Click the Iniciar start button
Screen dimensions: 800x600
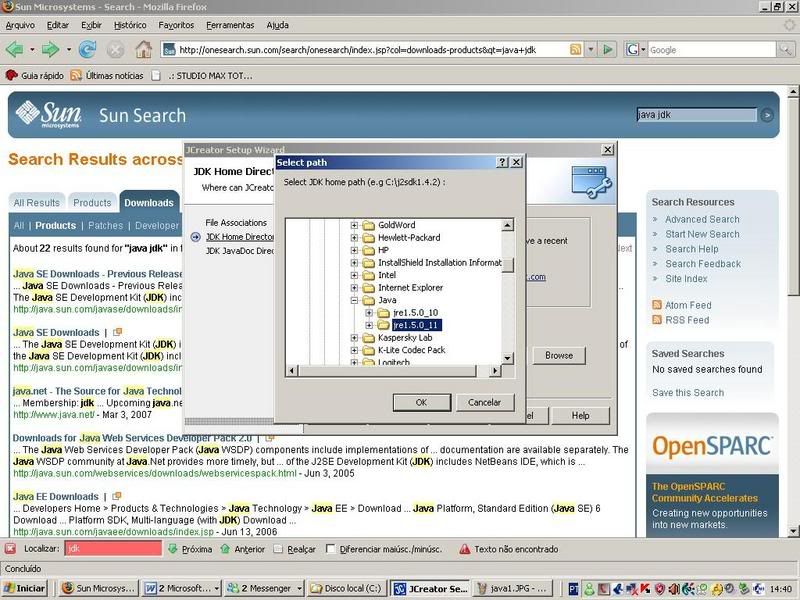click(x=24, y=588)
